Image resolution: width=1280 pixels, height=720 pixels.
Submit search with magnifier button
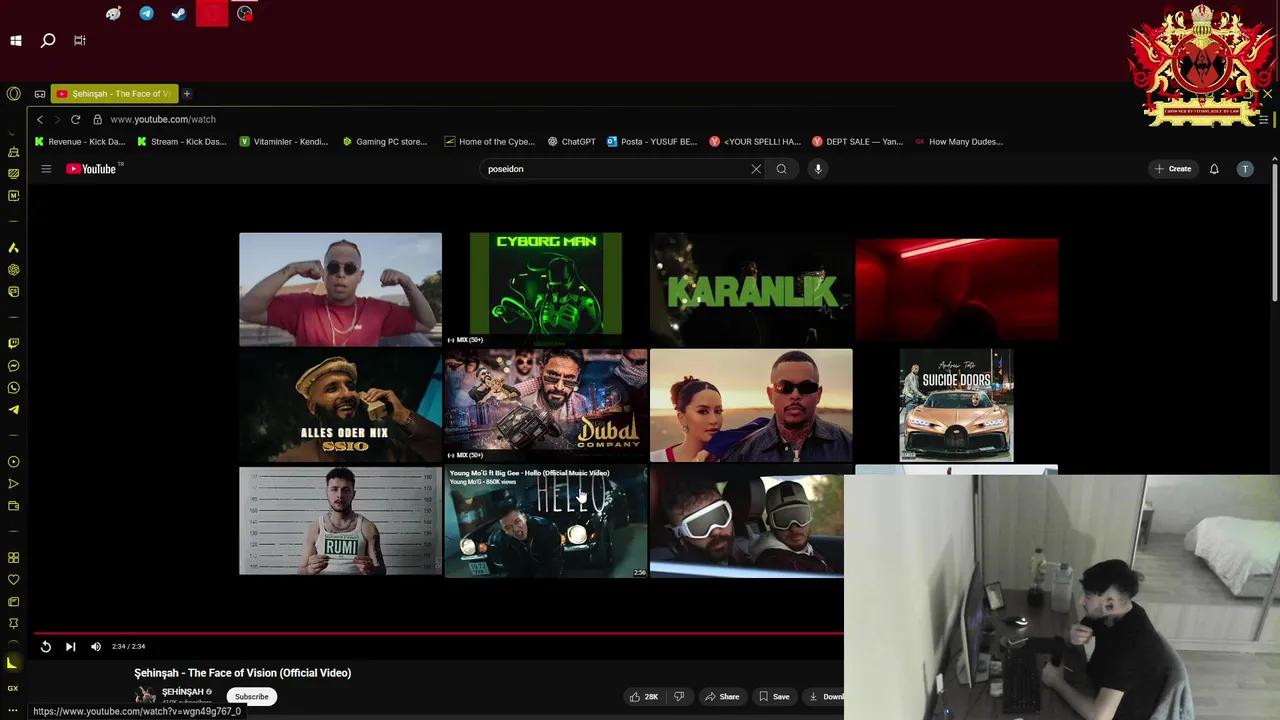(782, 169)
